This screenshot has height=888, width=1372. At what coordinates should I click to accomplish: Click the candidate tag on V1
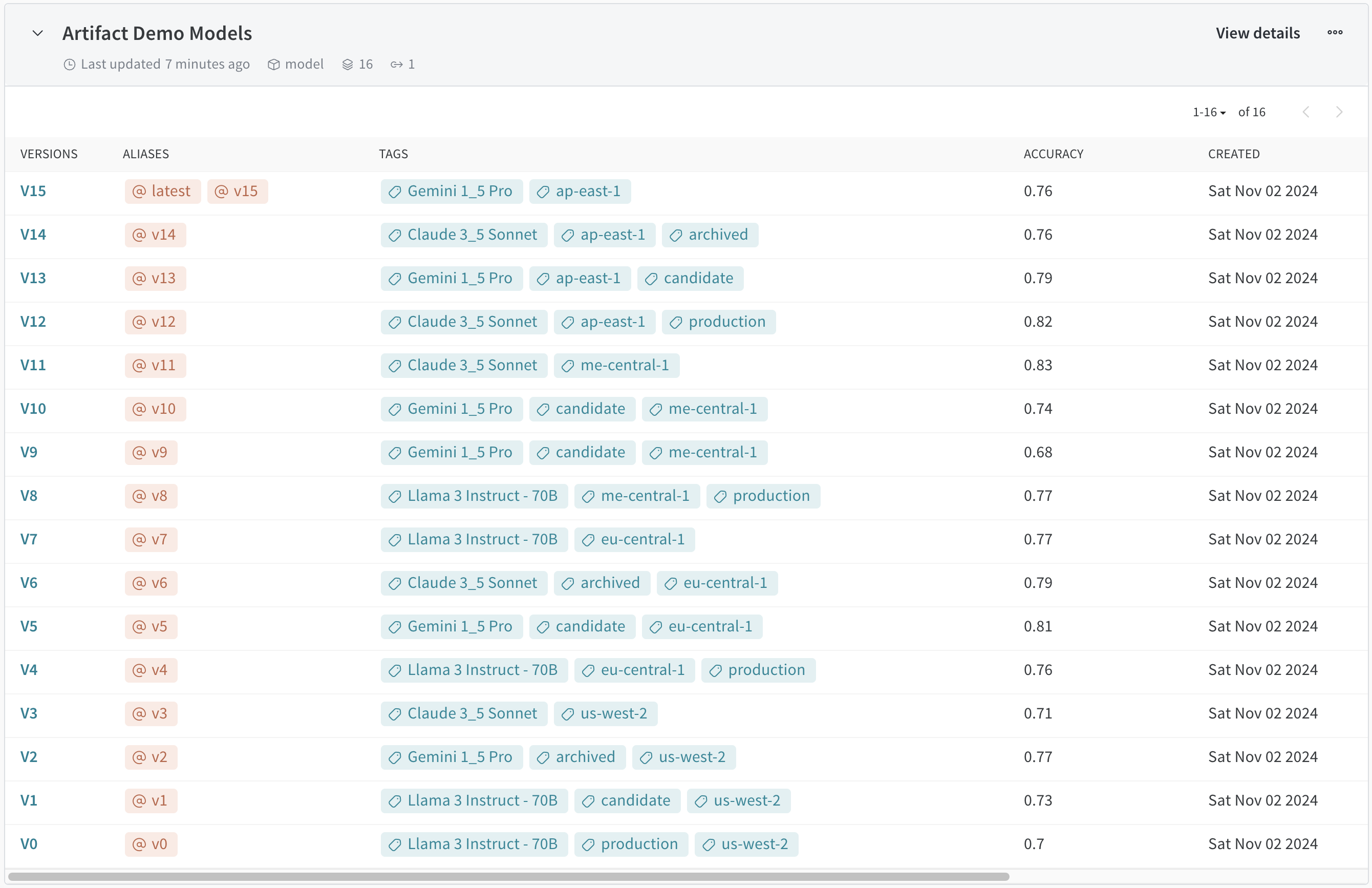[628, 801]
